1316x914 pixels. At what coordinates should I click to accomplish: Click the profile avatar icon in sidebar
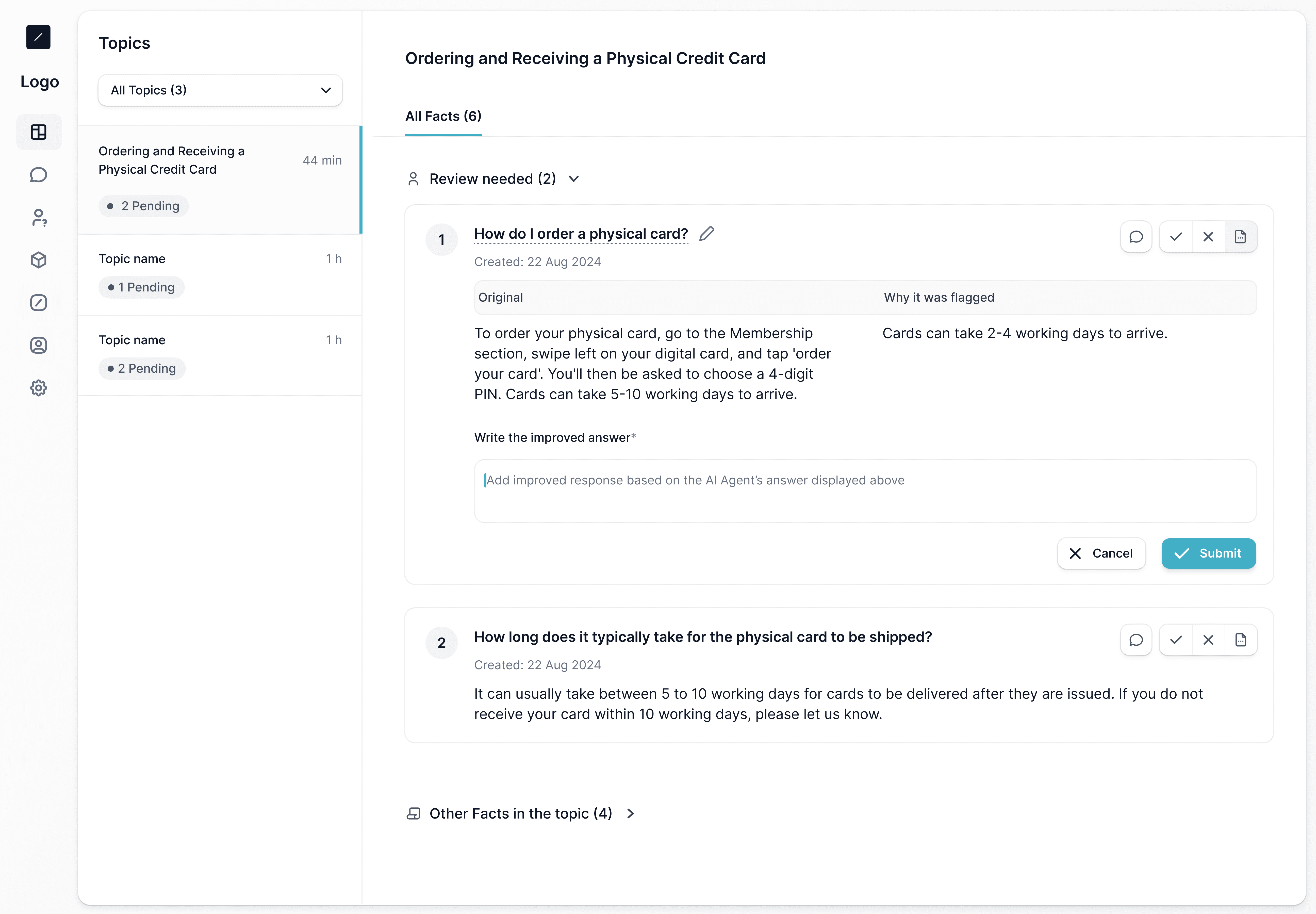click(x=38, y=345)
